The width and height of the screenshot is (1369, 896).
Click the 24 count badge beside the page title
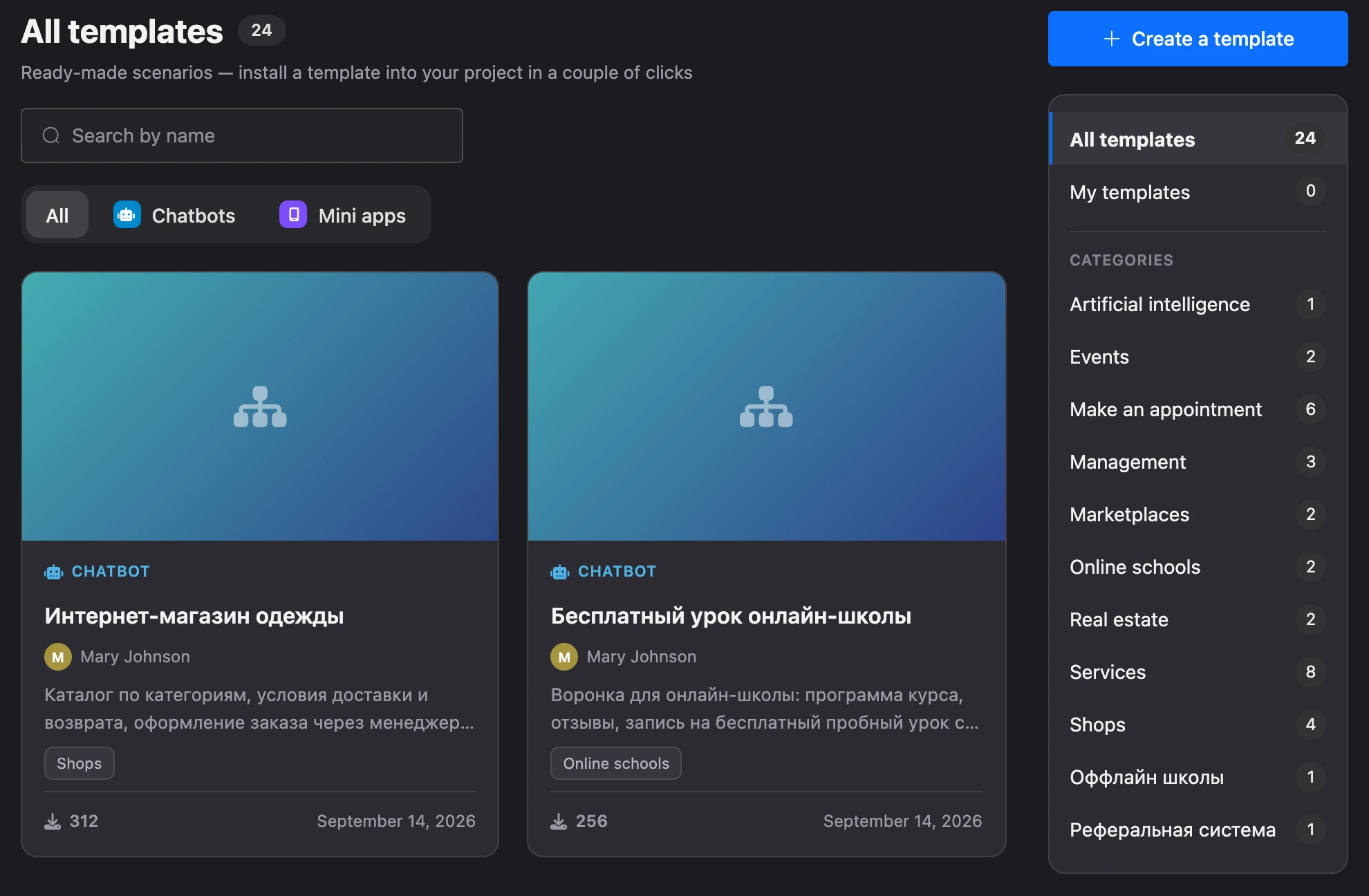tap(261, 30)
